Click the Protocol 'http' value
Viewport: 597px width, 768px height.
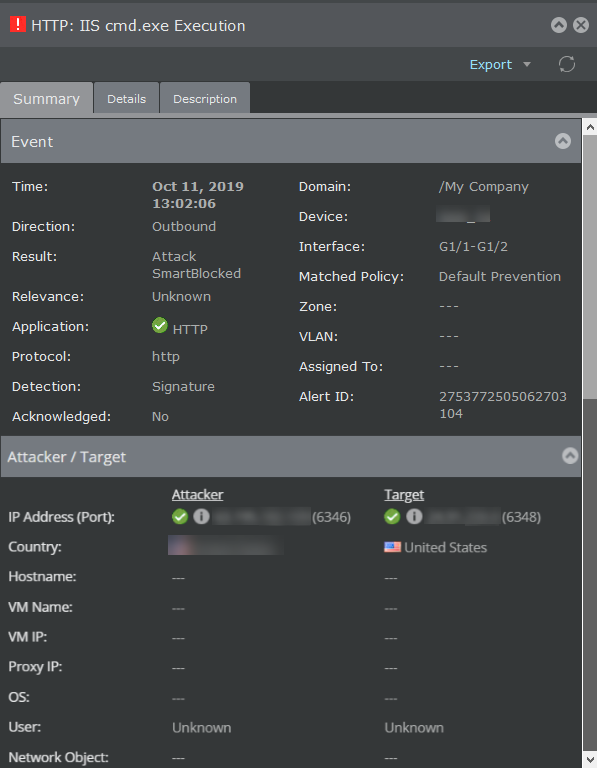tap(166, 357)
